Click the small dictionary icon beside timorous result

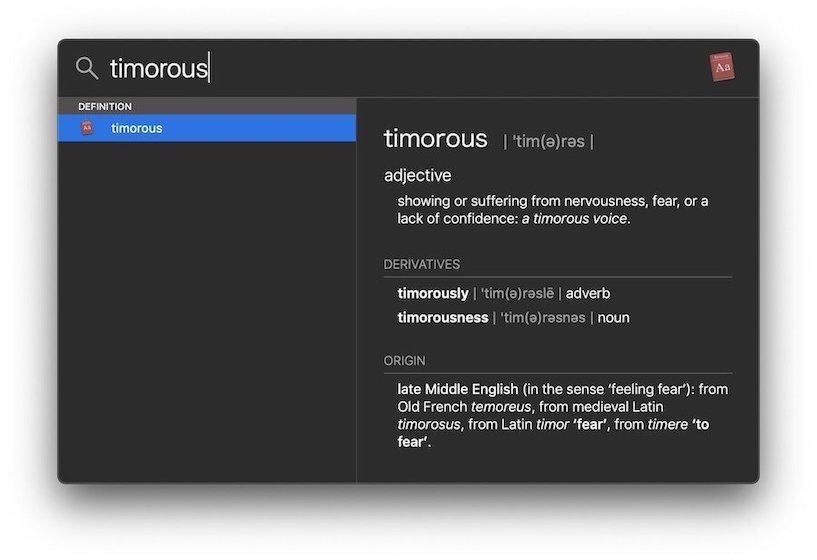pyautogui.click(x=87, y=128)
